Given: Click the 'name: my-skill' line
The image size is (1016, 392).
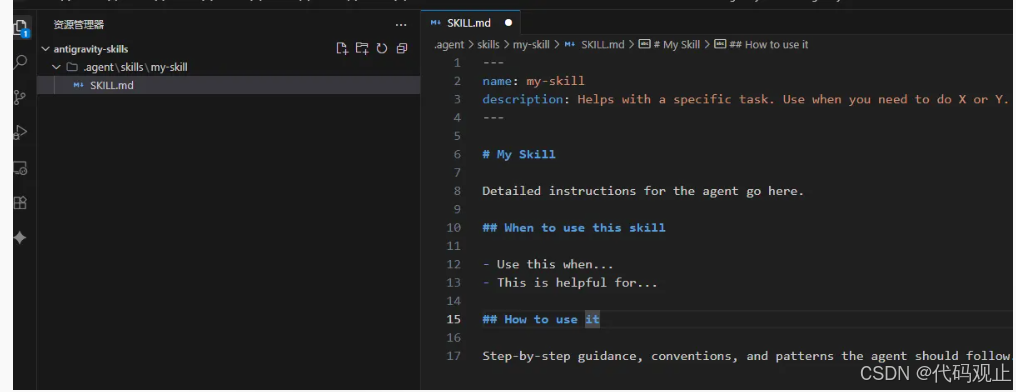Looking at the screenshot, I should 533,81.
